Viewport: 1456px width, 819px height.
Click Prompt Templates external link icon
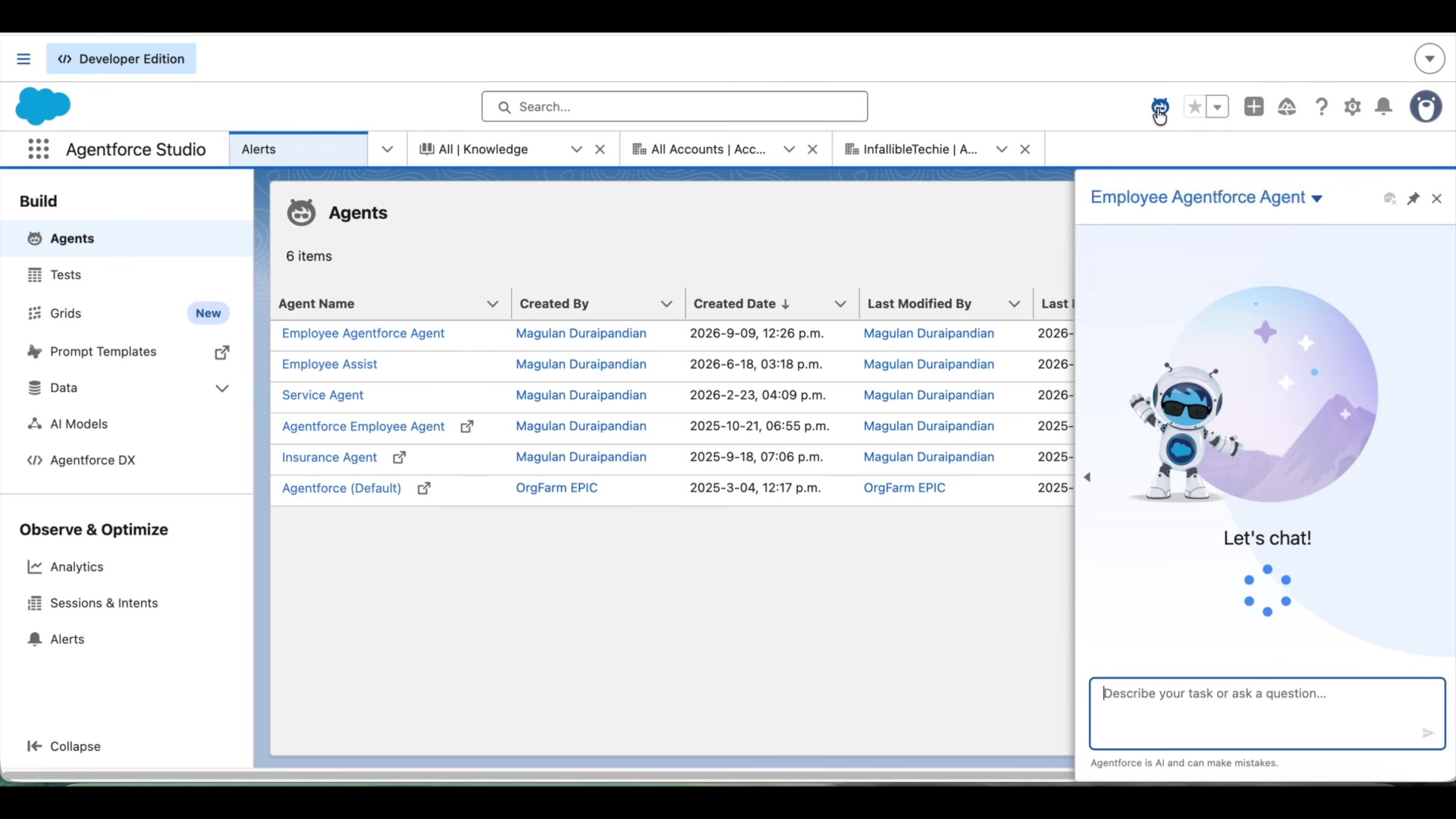pyautogui.click(x=222, y=353)
